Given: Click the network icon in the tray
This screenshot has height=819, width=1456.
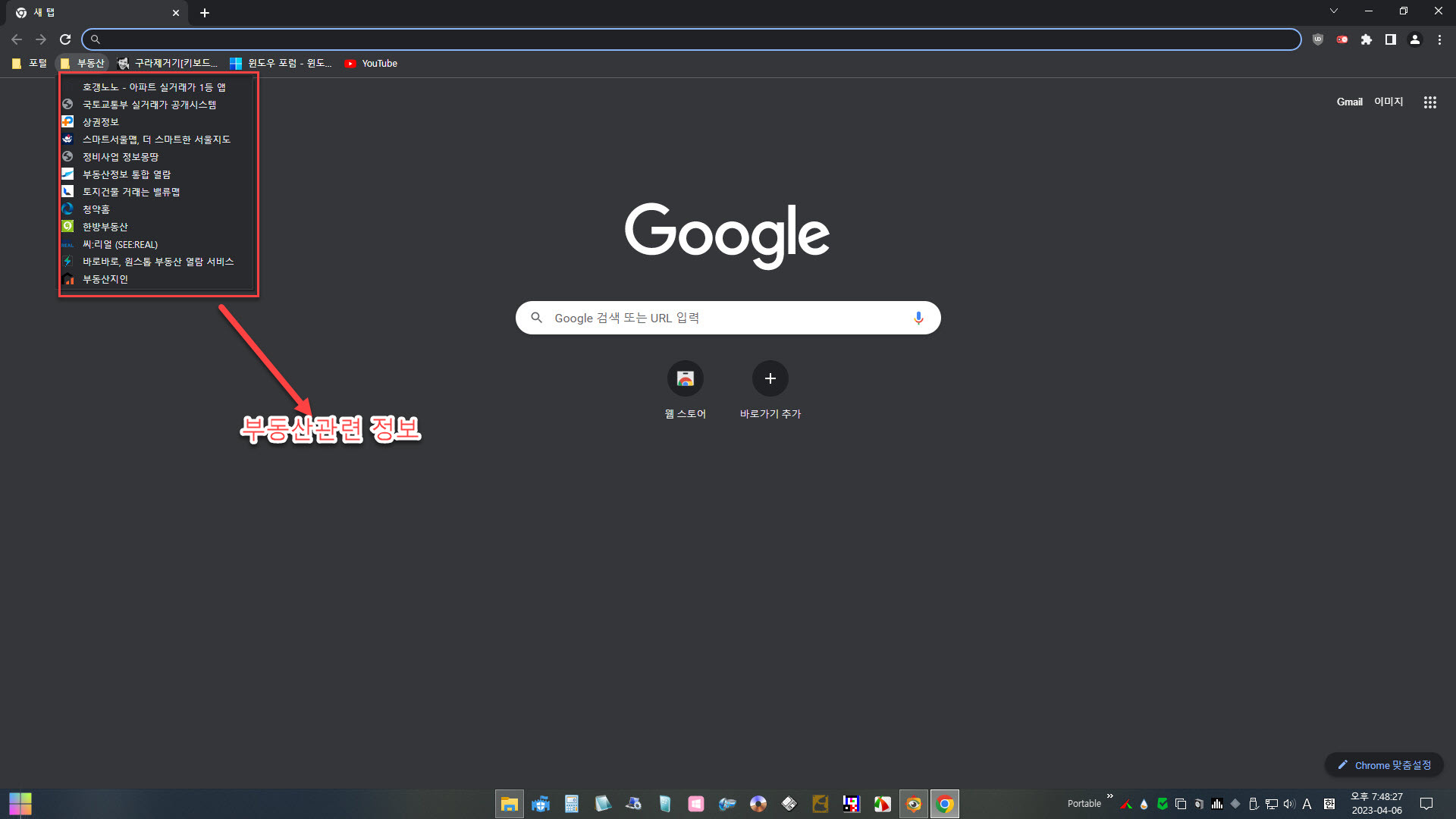Looking at the screenshot, I should [1272, 804].
